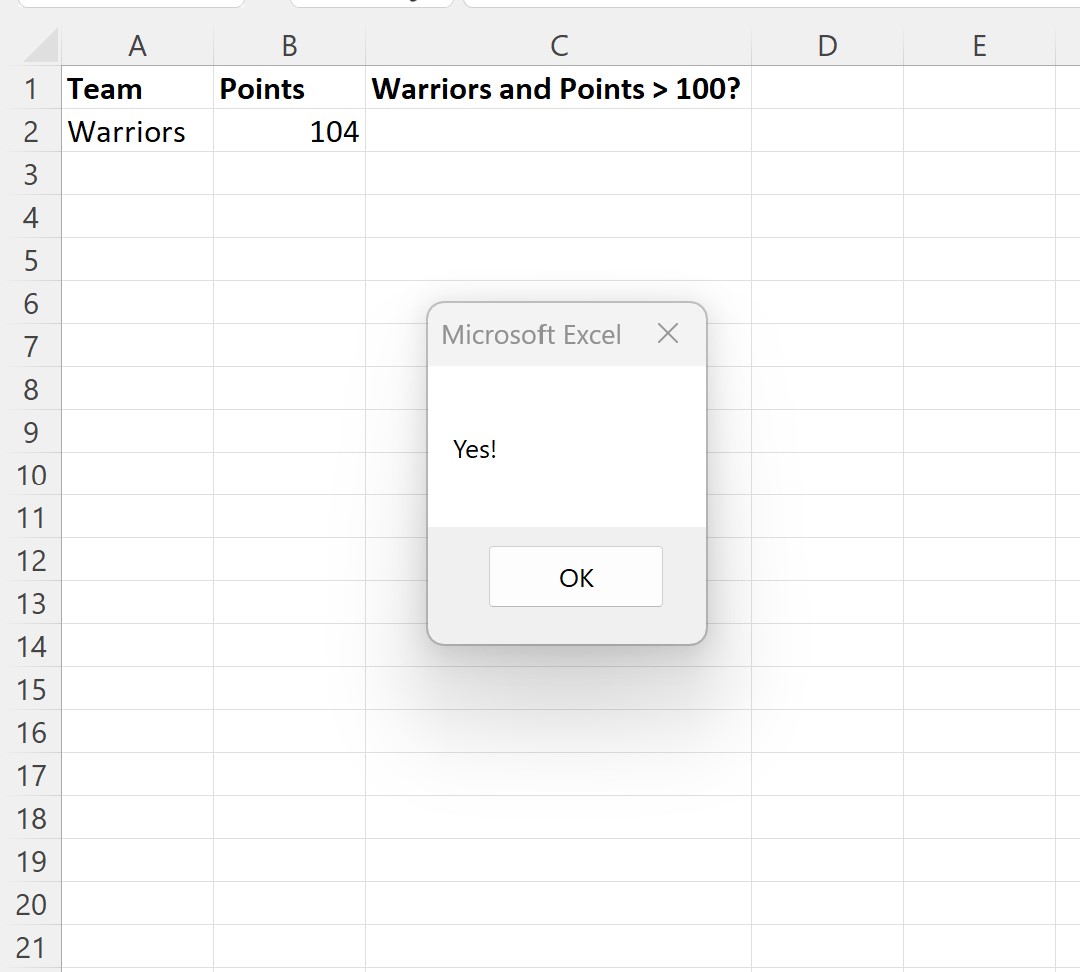Select row 2 header
Image resolution: width=1080 pixels, height=972 pixels.
click(31, 131)
